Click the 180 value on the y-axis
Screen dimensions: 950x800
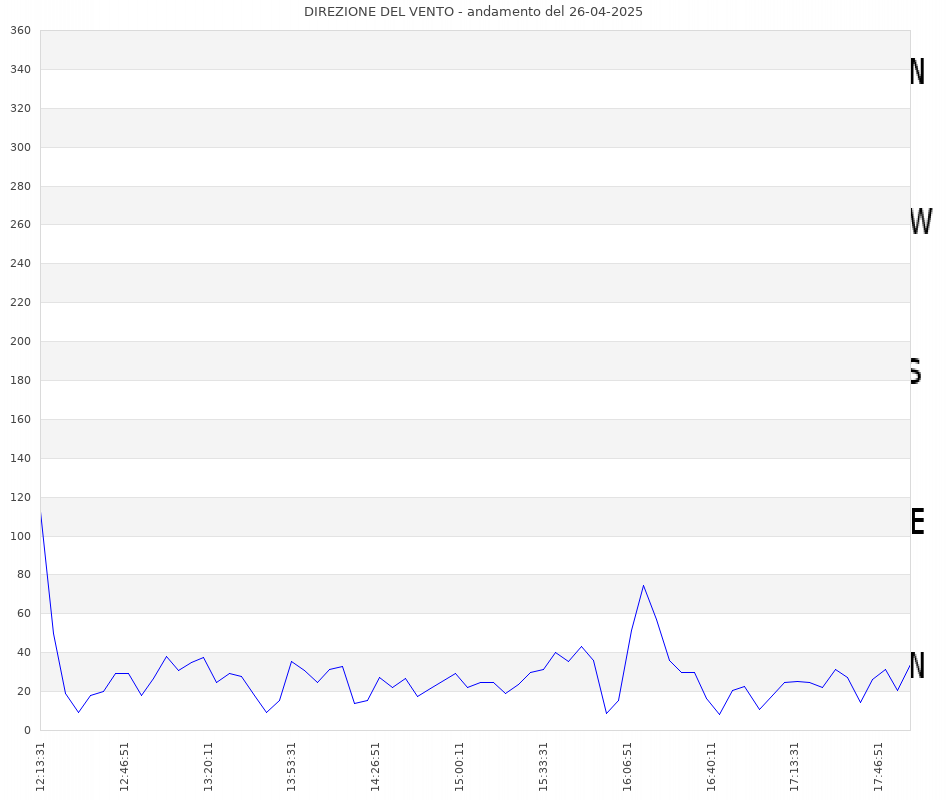(x=20, y=380)
